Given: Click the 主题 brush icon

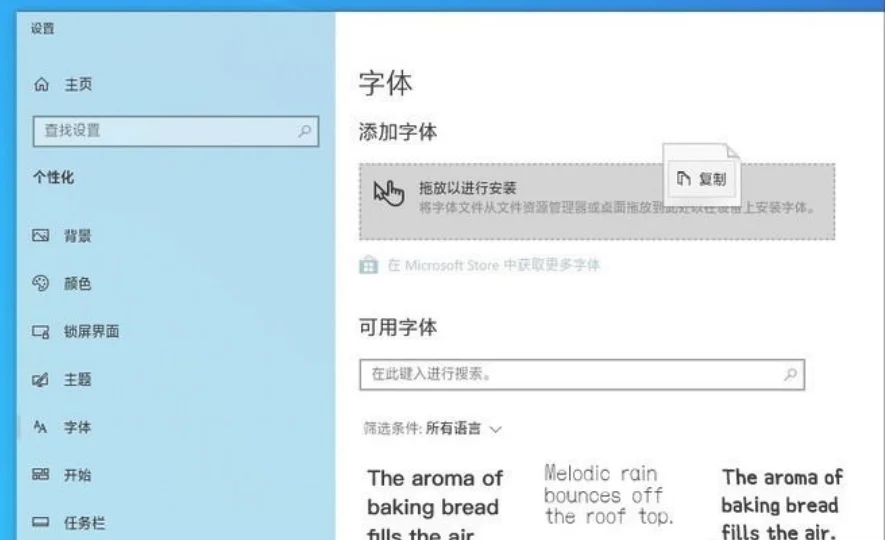Looking at the screenshot, I should pyautogui.click(x=40, y=379).
